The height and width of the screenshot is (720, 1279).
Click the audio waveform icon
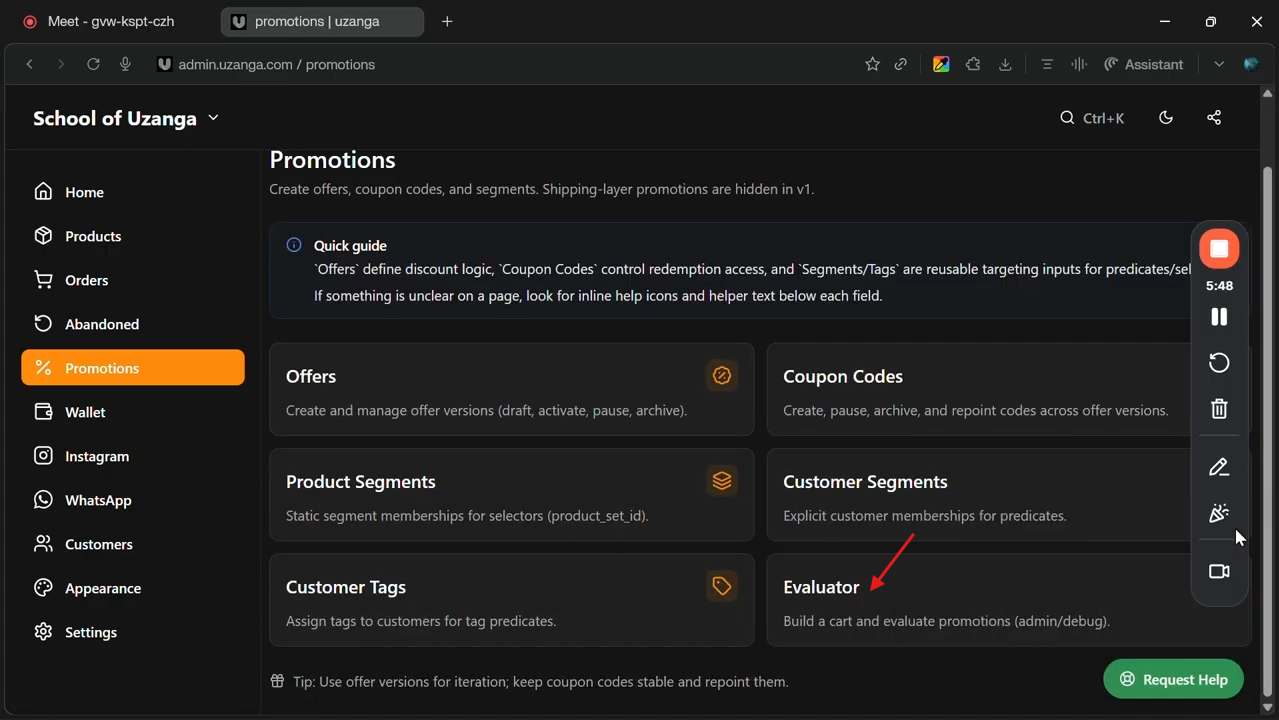[1078, 64]
